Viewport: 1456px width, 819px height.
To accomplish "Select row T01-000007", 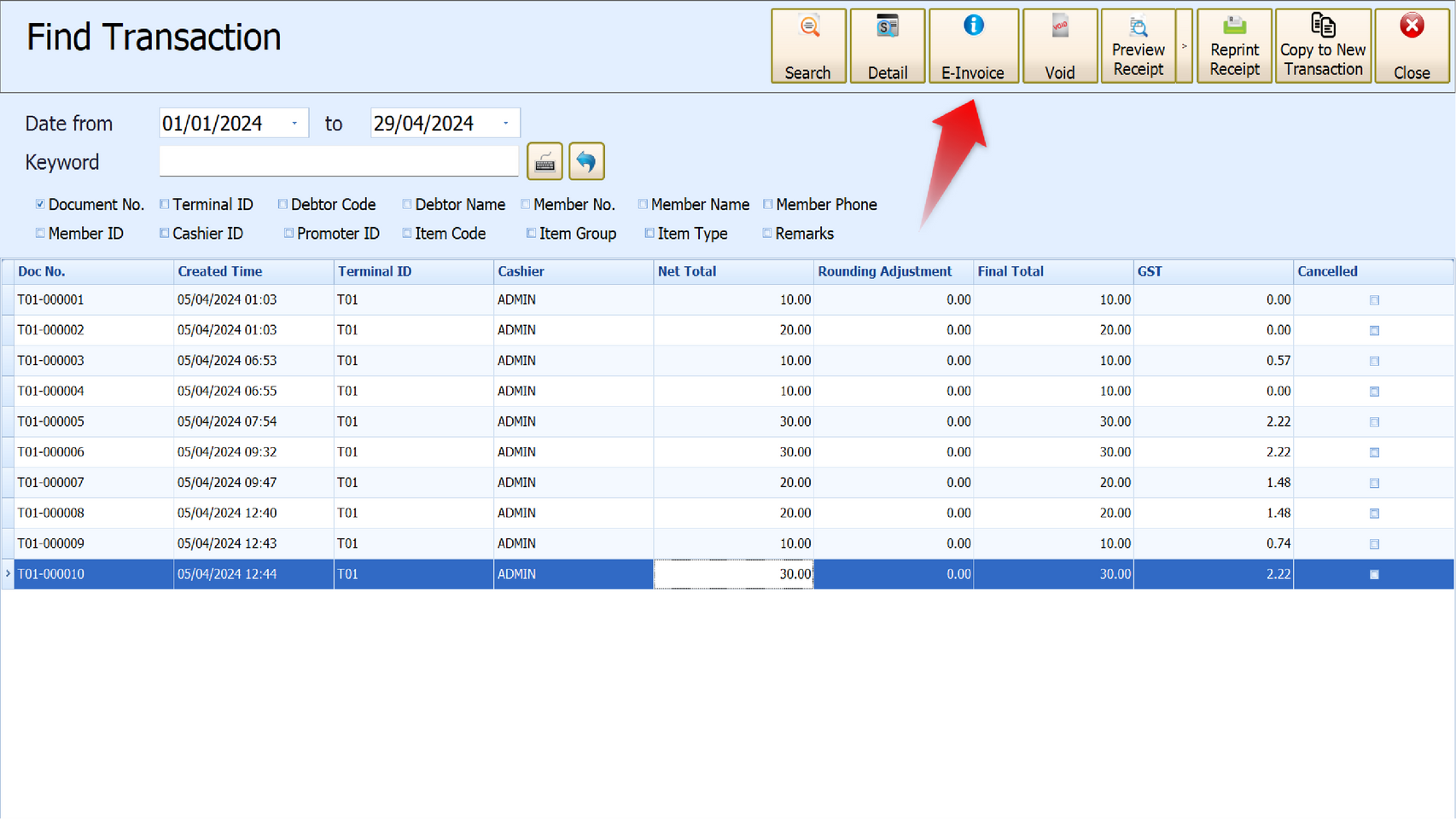I will 727,483.
